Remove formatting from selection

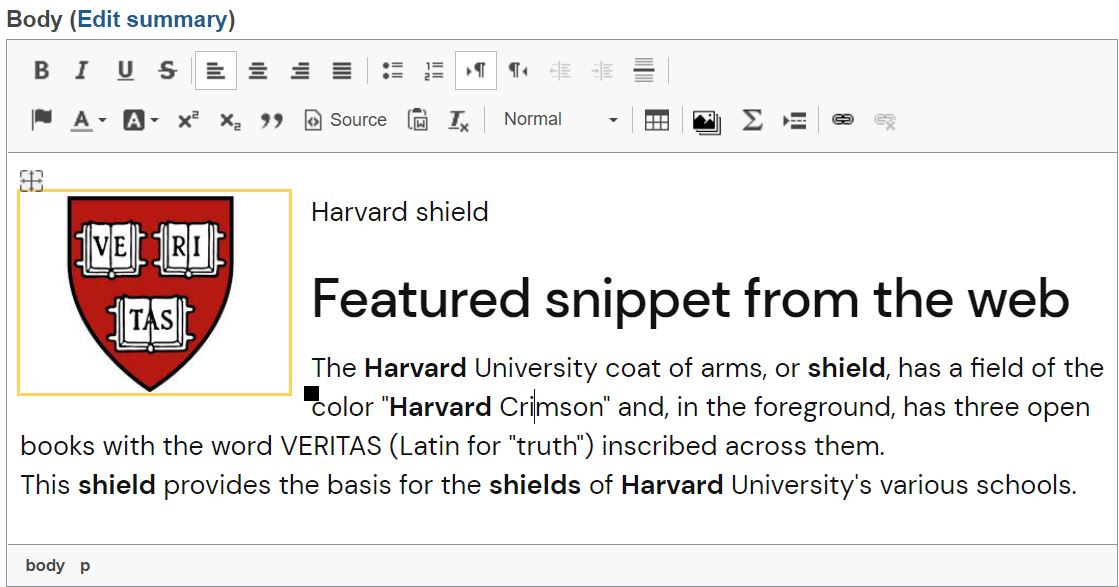point(458,120)
